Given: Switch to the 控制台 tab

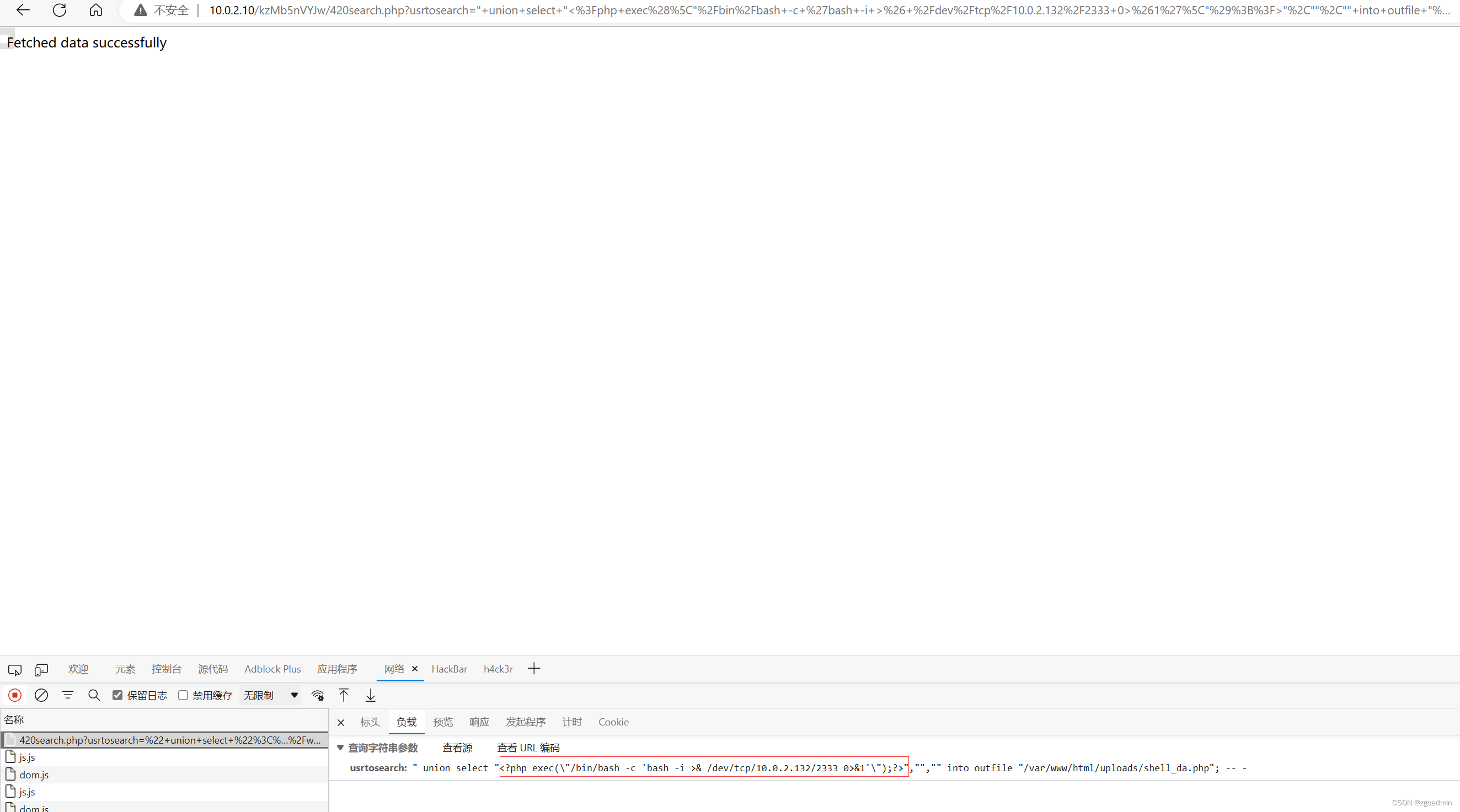Looking at the screenshot, I should (x=167, y=669).
